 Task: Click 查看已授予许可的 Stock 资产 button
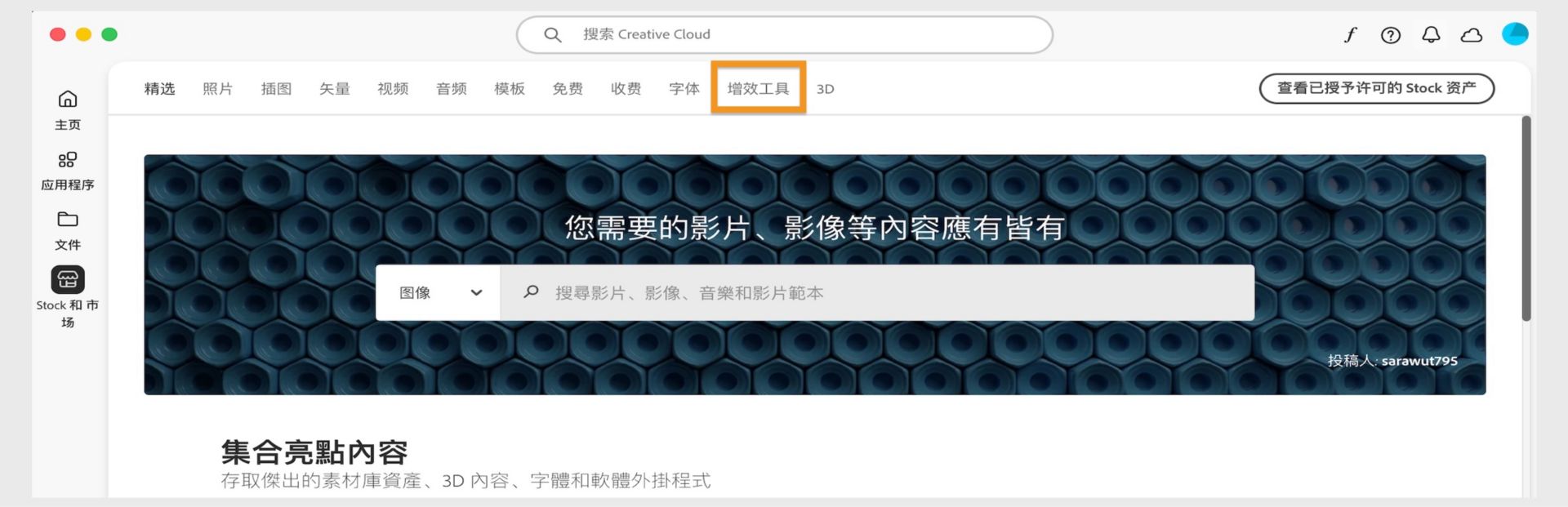click(1377, 88)
